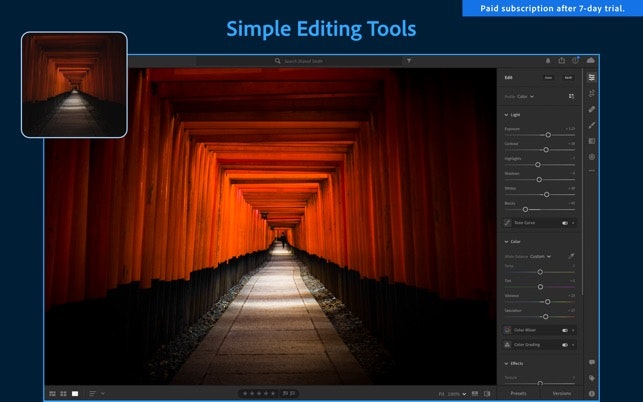The height and width of the screenshot is (402, 643).
Task: Select the Brush masking tool
Action: (591, 125)
